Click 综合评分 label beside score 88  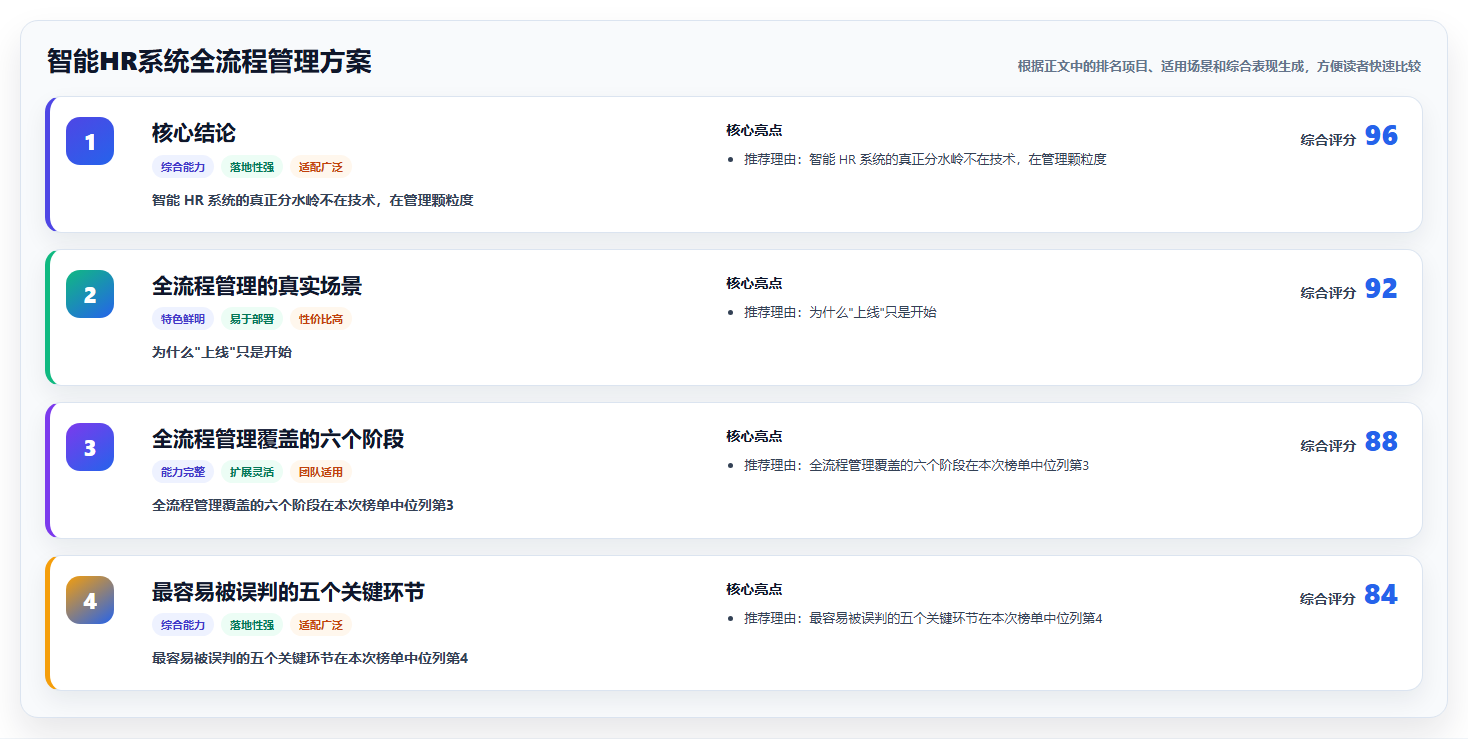[1328, 446]
